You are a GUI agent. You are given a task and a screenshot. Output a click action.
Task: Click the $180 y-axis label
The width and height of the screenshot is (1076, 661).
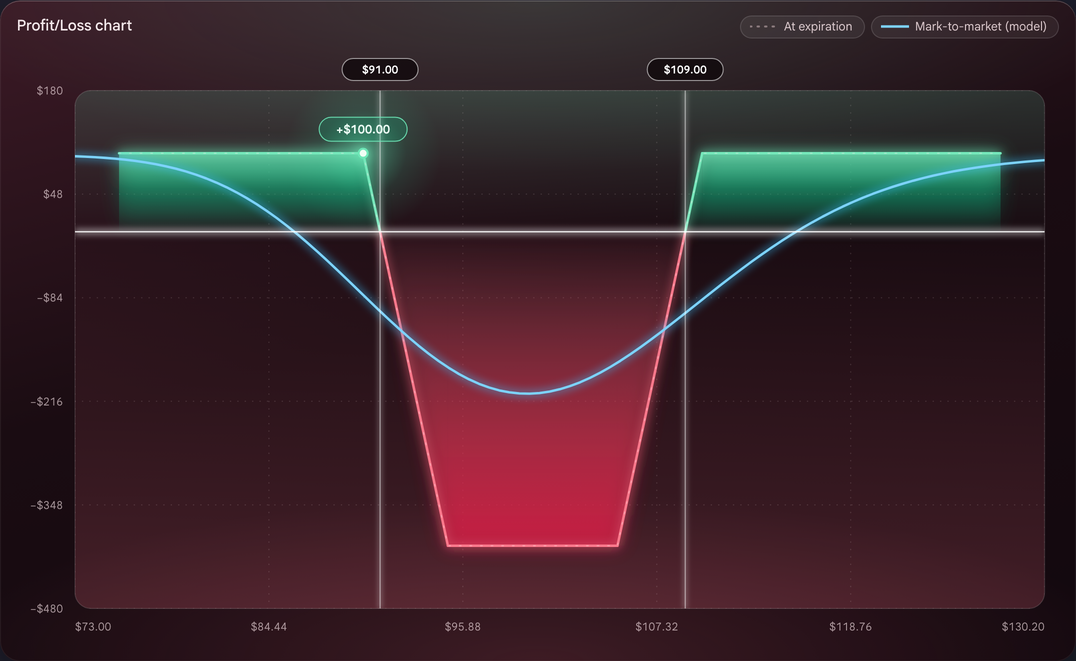[x=49, y=91]
